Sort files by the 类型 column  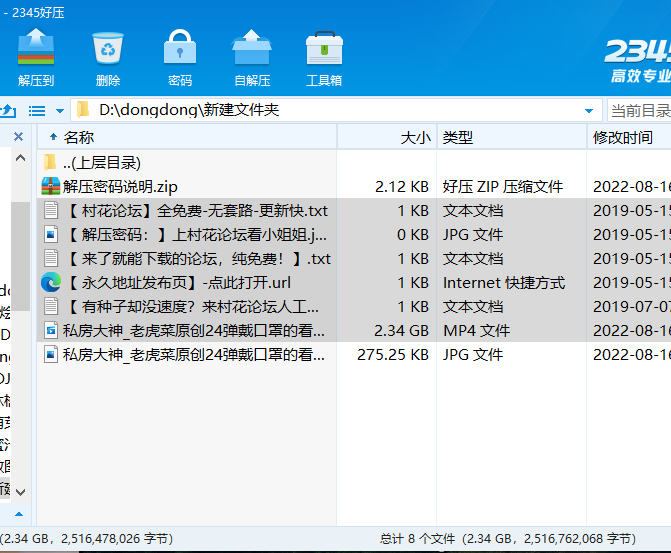[x=458, y=138]
